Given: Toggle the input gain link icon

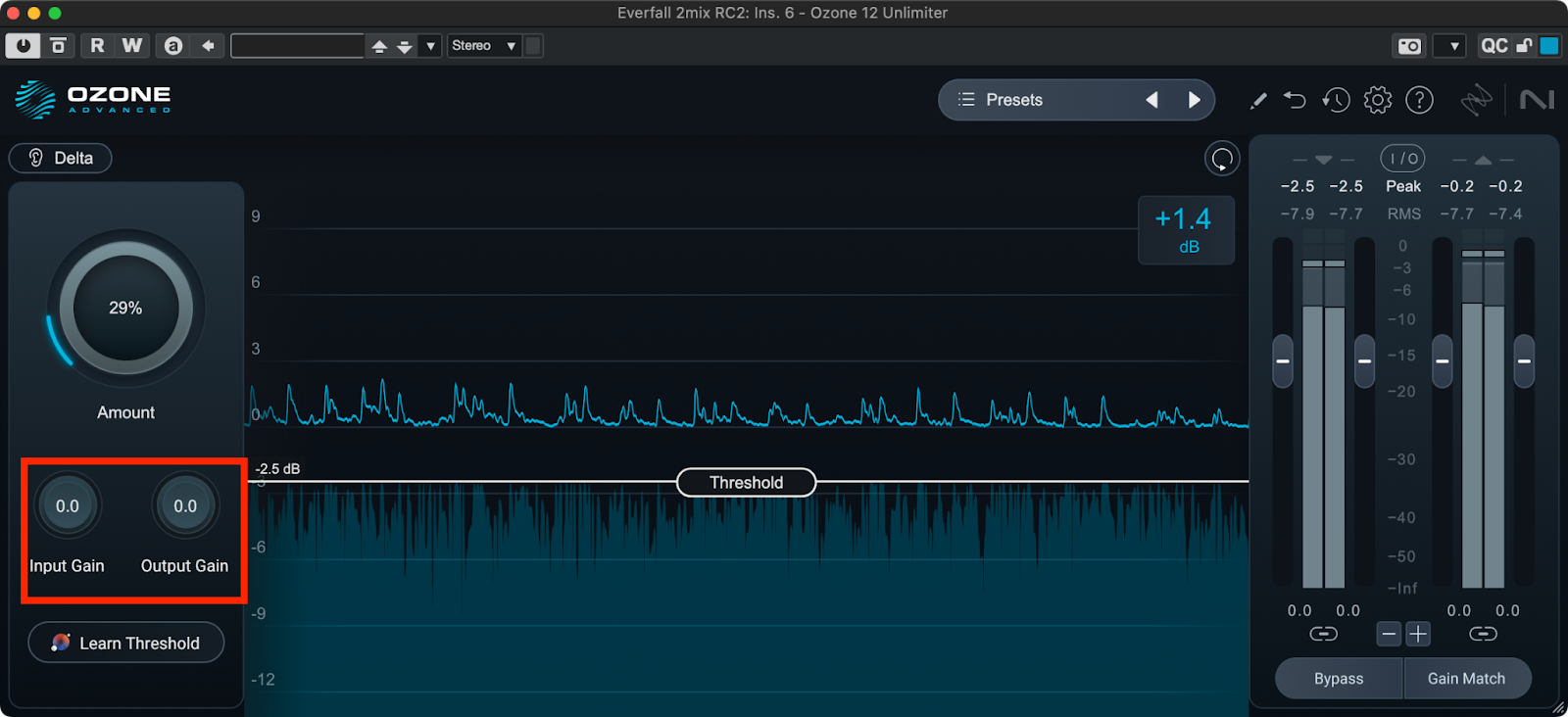Looking at the screenshot, I should (x=1323, y=634).
